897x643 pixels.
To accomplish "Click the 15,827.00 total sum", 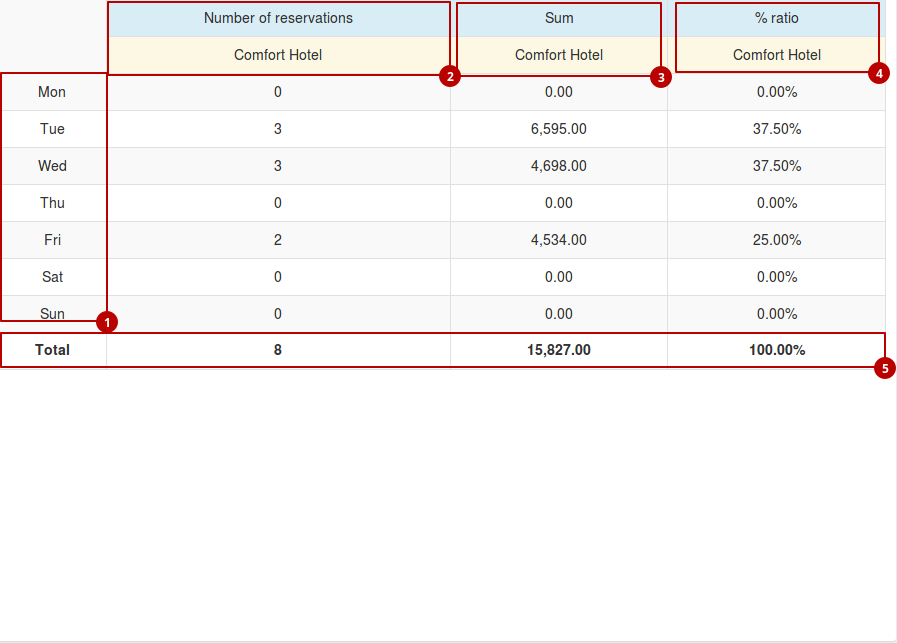I will (x=559, y=350).
